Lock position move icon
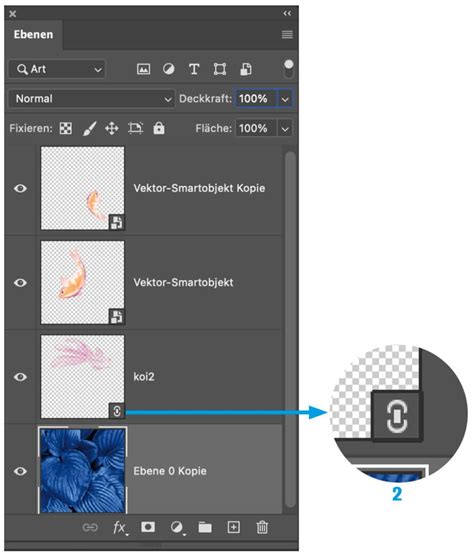The height and width of the screenshot is (558, 474). point(112,128)
